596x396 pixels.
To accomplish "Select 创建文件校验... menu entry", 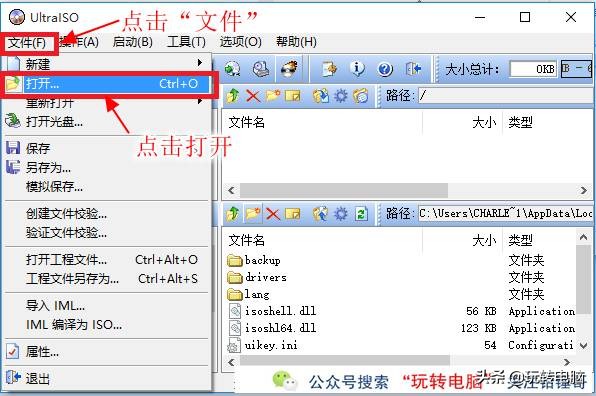I will pyautogui.click(x=106, y=214).
